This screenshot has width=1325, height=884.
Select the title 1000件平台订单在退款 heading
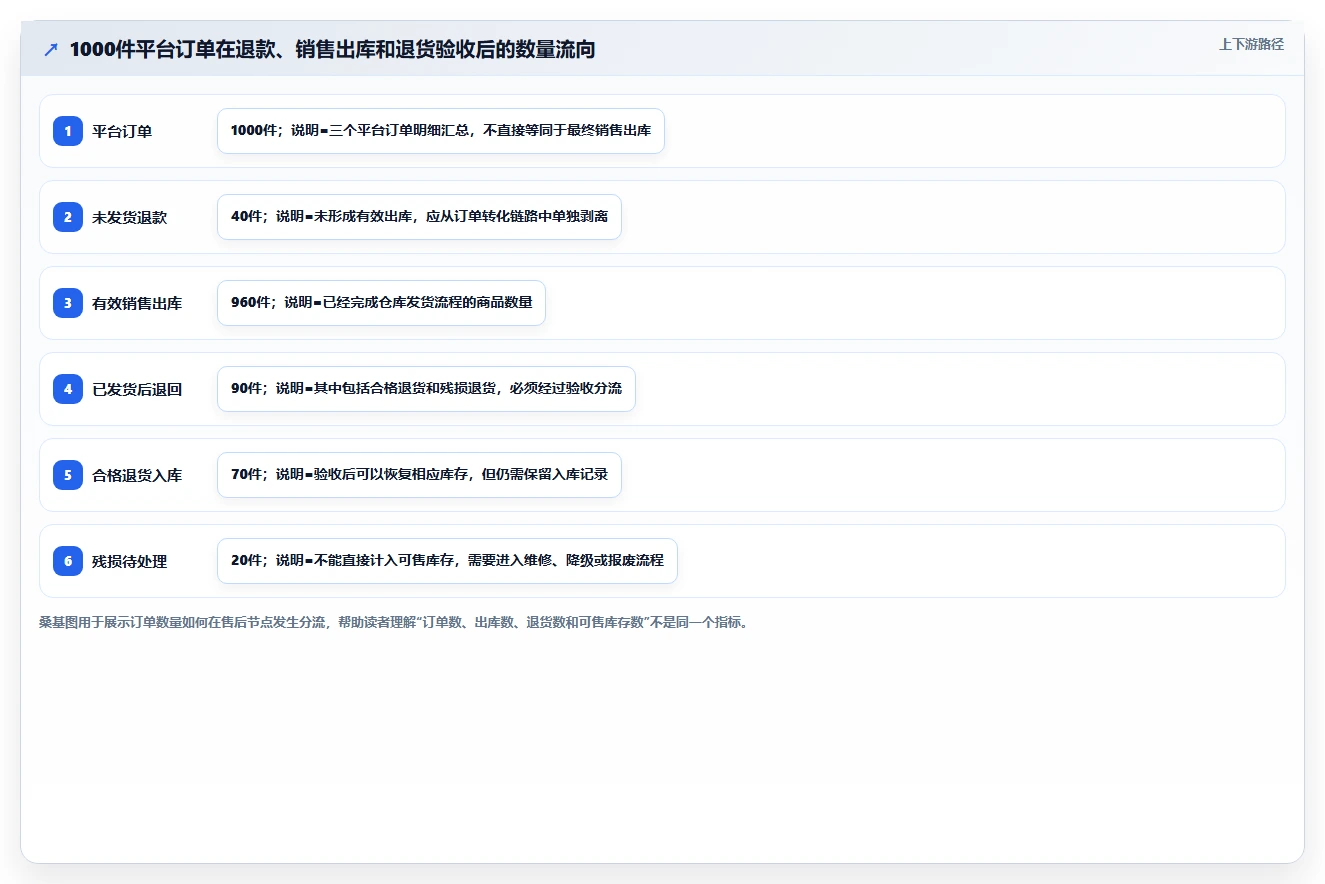coord(333,50)
